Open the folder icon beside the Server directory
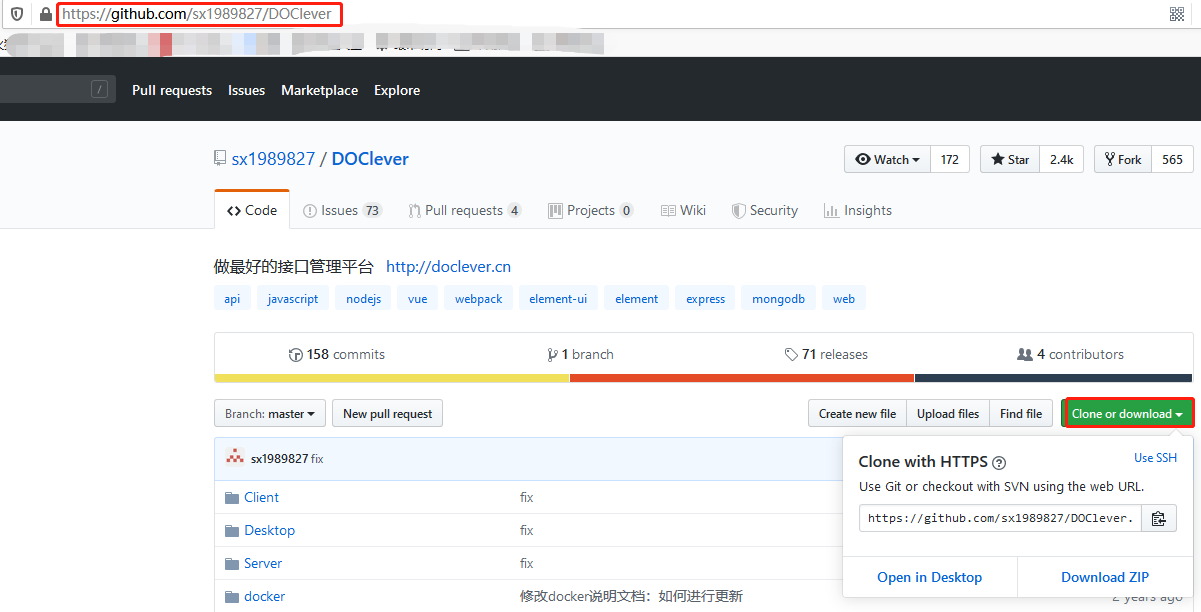This screenshot has height=612, width=1201. click(233, 563)
